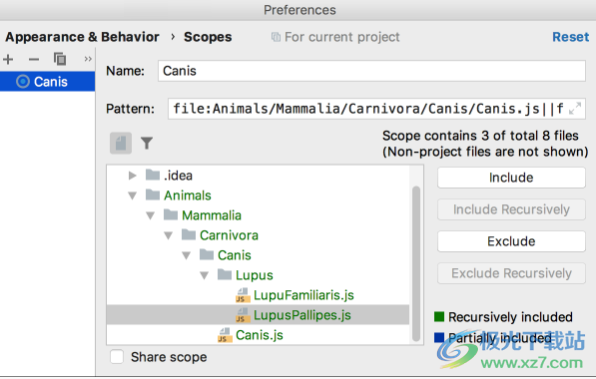This screenshot has height=379, width=596.
Task: Click the Reset link
Action: click(571, 37)
